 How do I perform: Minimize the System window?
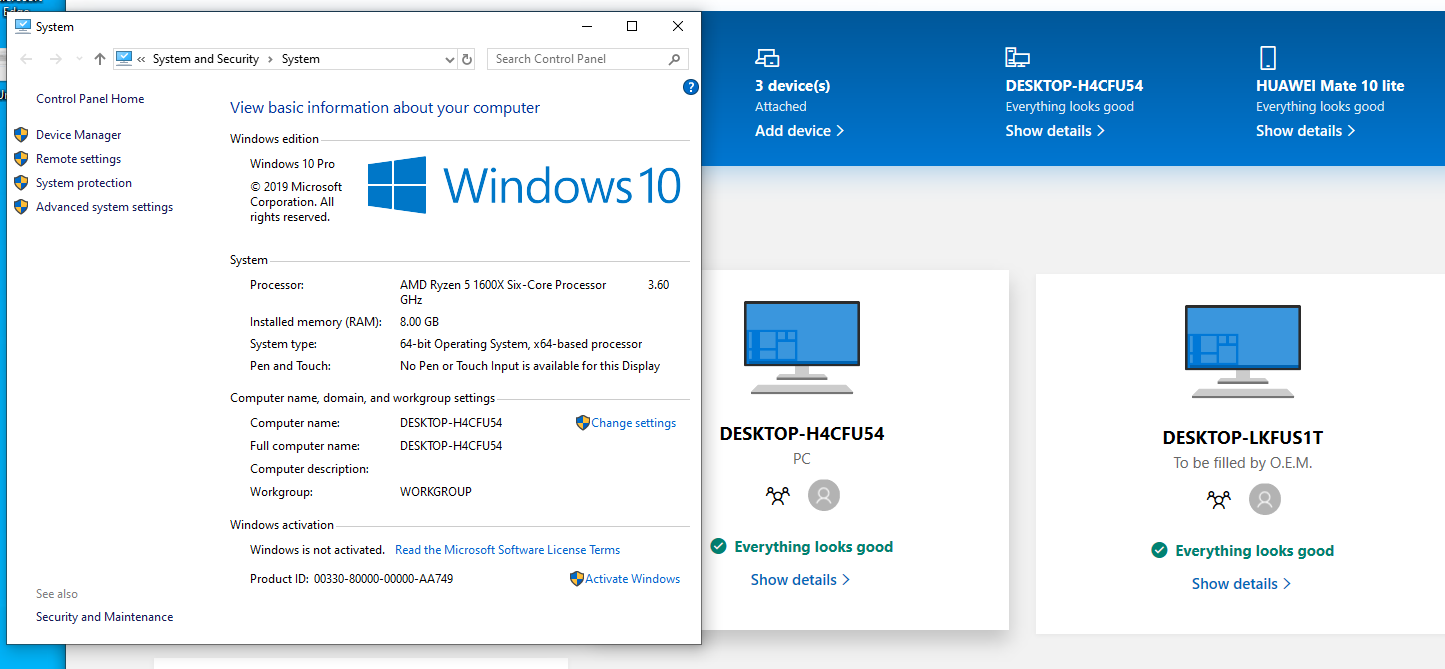pos(586,27)
